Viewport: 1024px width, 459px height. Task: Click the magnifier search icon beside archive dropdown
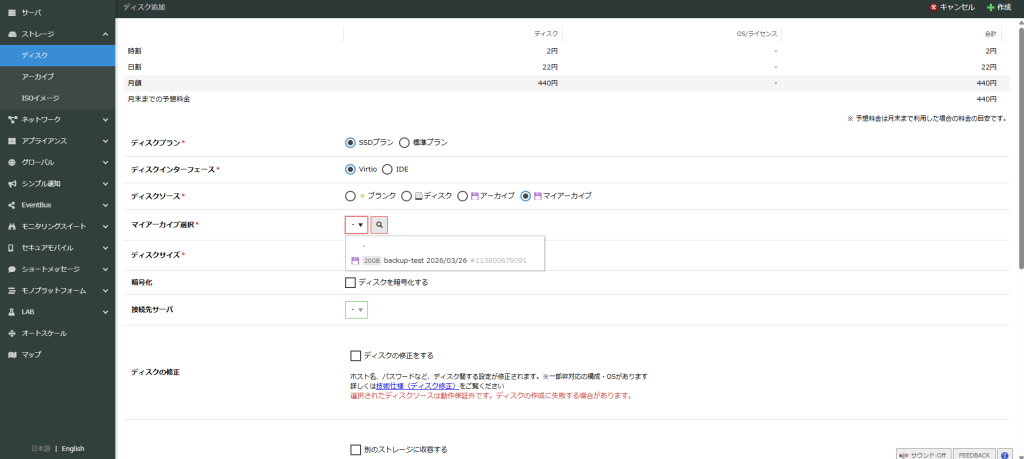pyautogui.click(x=379, y=225)
